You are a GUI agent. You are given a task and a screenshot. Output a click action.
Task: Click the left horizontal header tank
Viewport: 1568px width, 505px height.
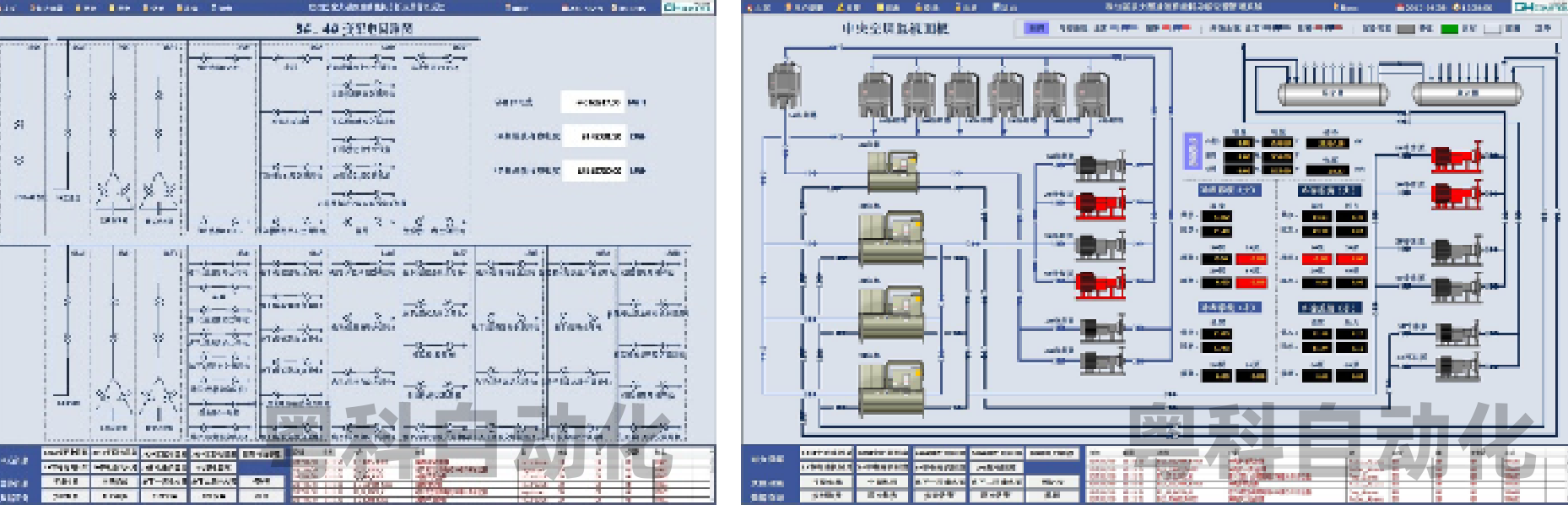(x=1332, y=93)
